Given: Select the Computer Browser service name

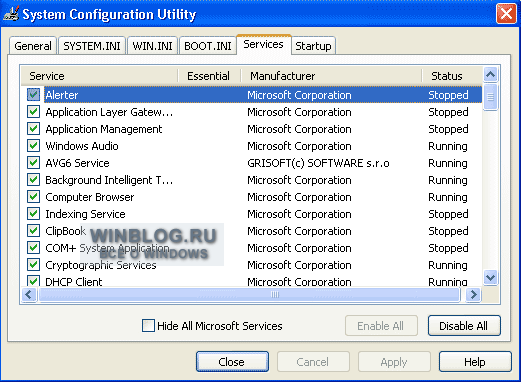Looking at the screenshot, I should click(90, 197).
